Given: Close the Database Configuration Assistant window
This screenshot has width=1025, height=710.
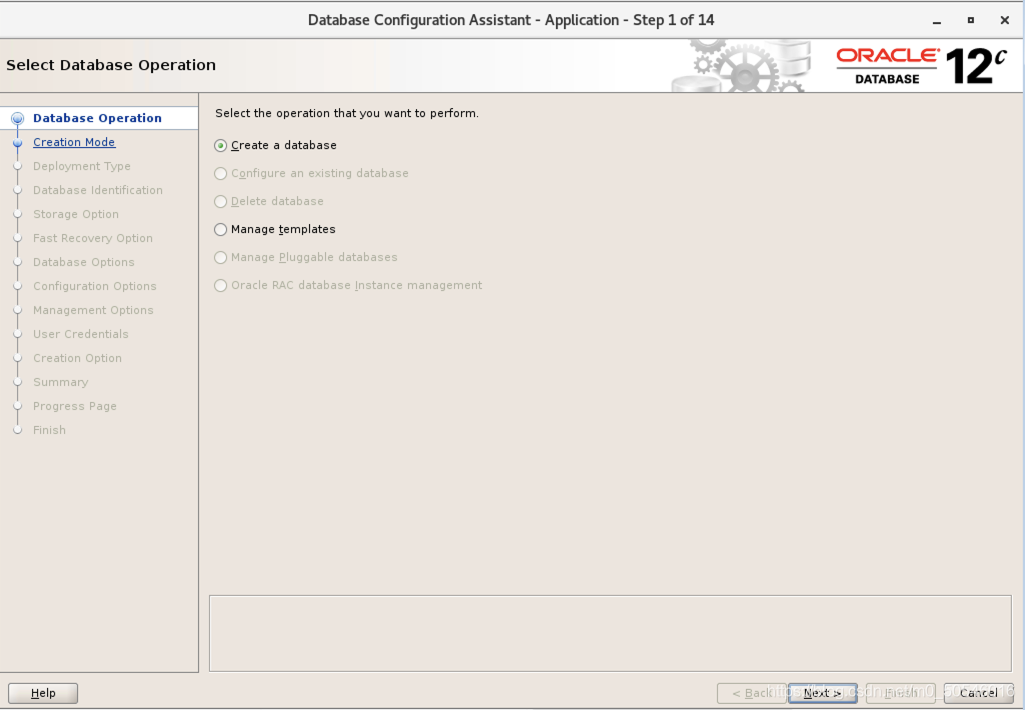Looking at the screenshot, I should [x=1005, y=20].
